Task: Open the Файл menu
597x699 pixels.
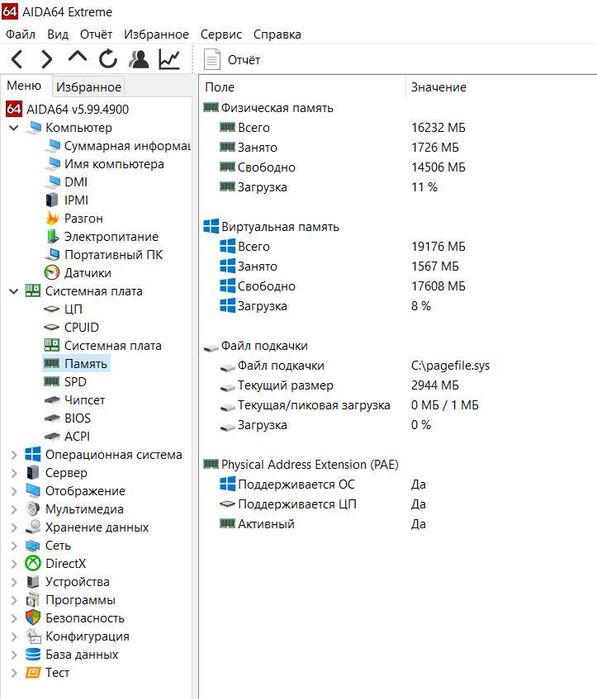Action: click(21, 34)
